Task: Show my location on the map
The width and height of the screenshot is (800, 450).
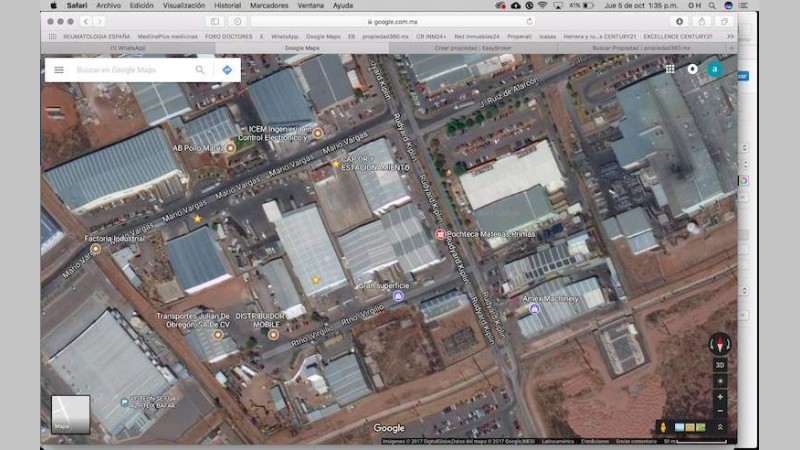Action: coord(720,381)
